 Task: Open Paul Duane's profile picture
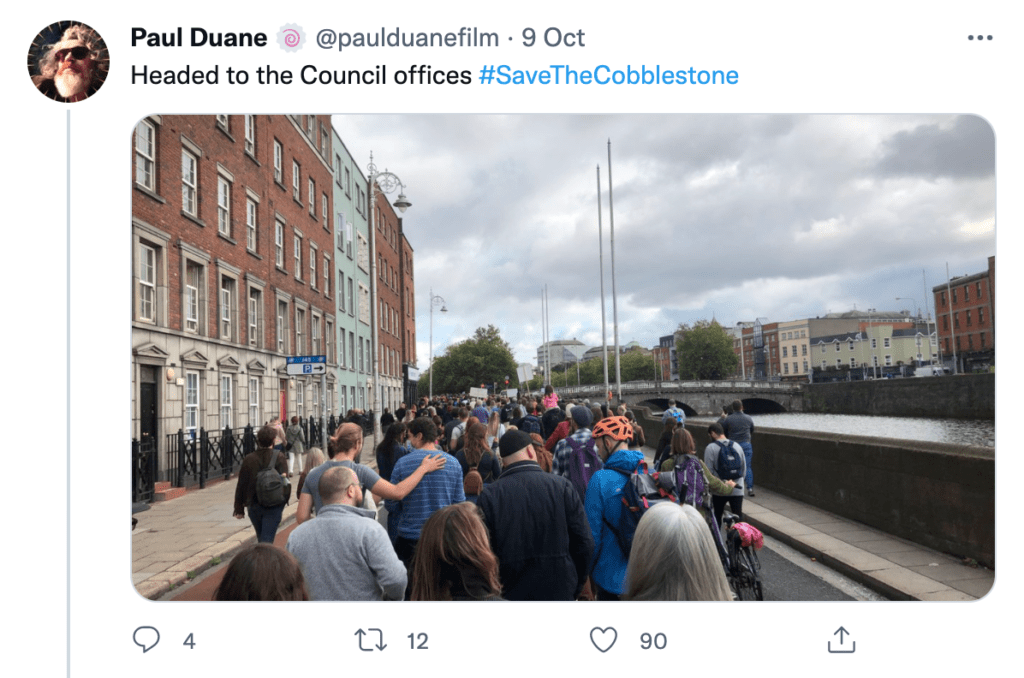point(68,61)
